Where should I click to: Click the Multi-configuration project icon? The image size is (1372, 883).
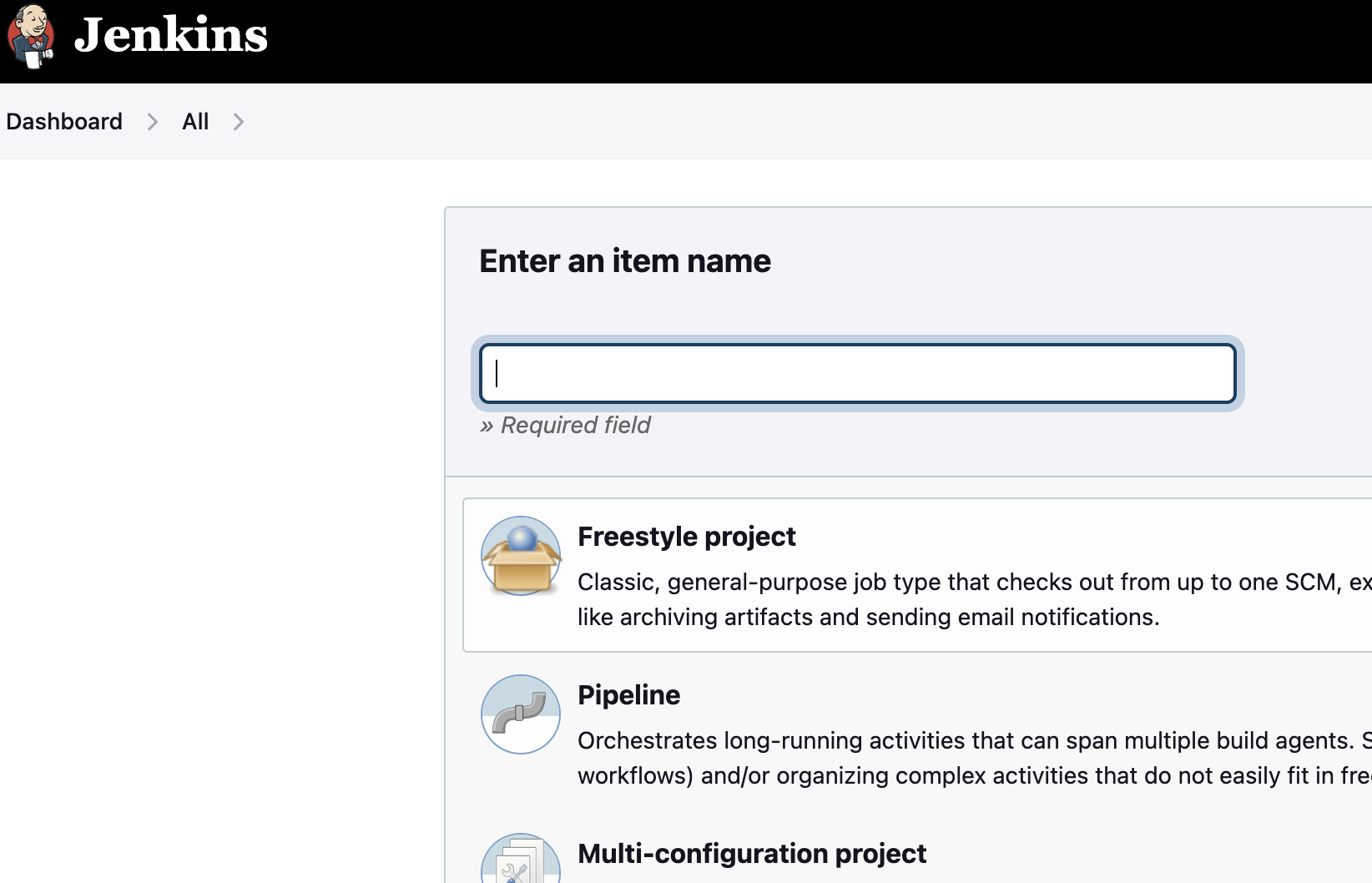point(521,861)
